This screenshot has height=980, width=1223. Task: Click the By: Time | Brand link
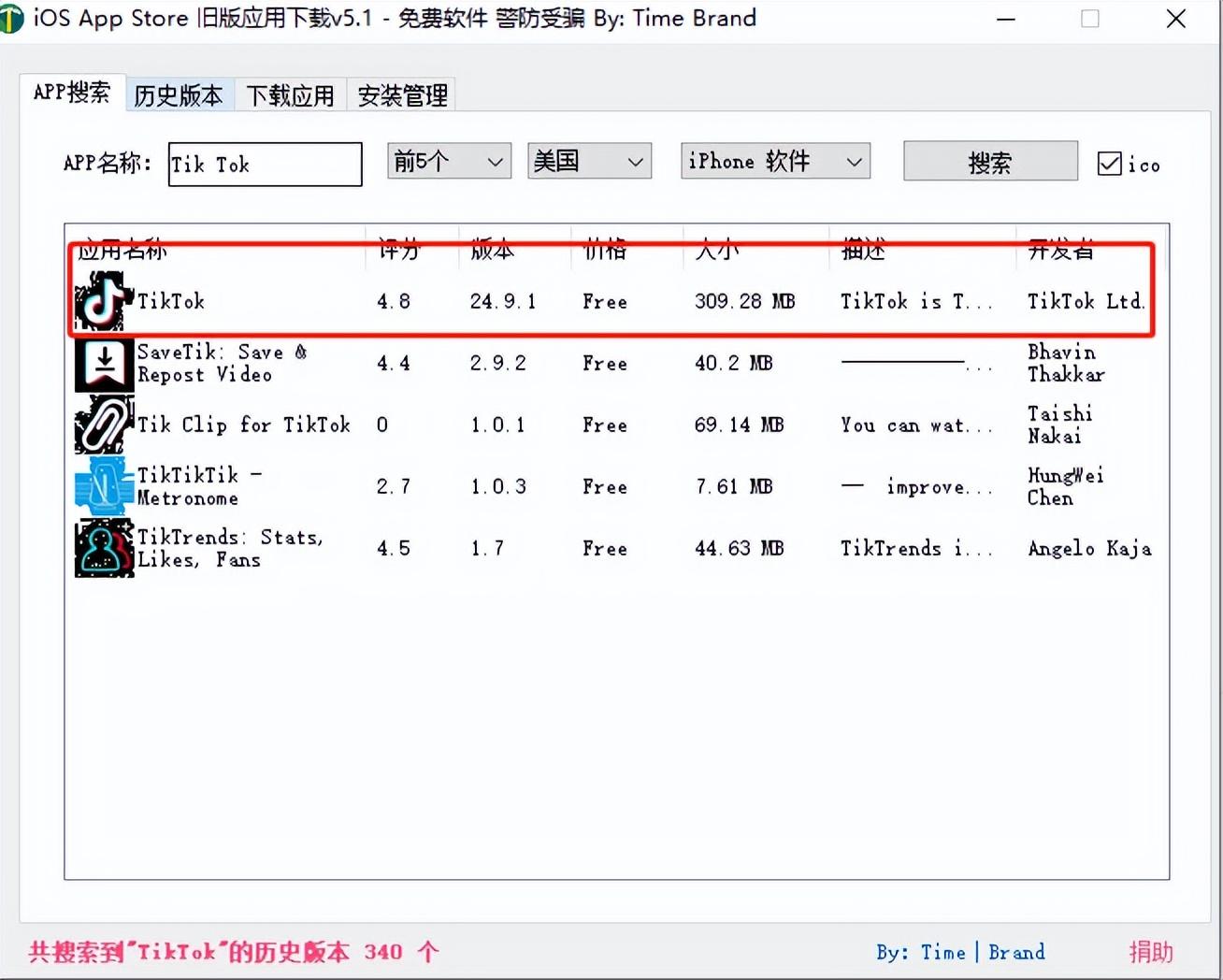960,952
